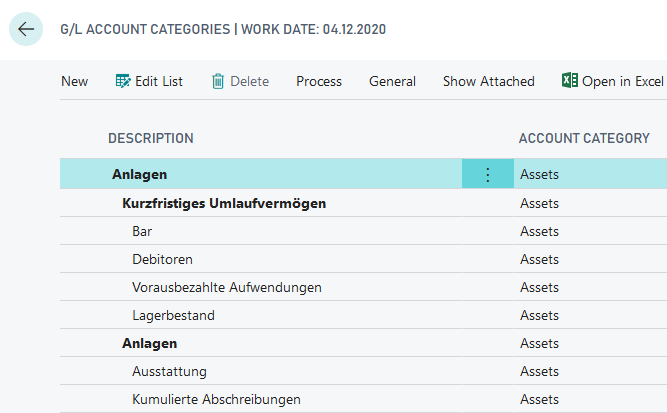Select the Ausstattung row
Screen dimensions: 667x413
169,371
